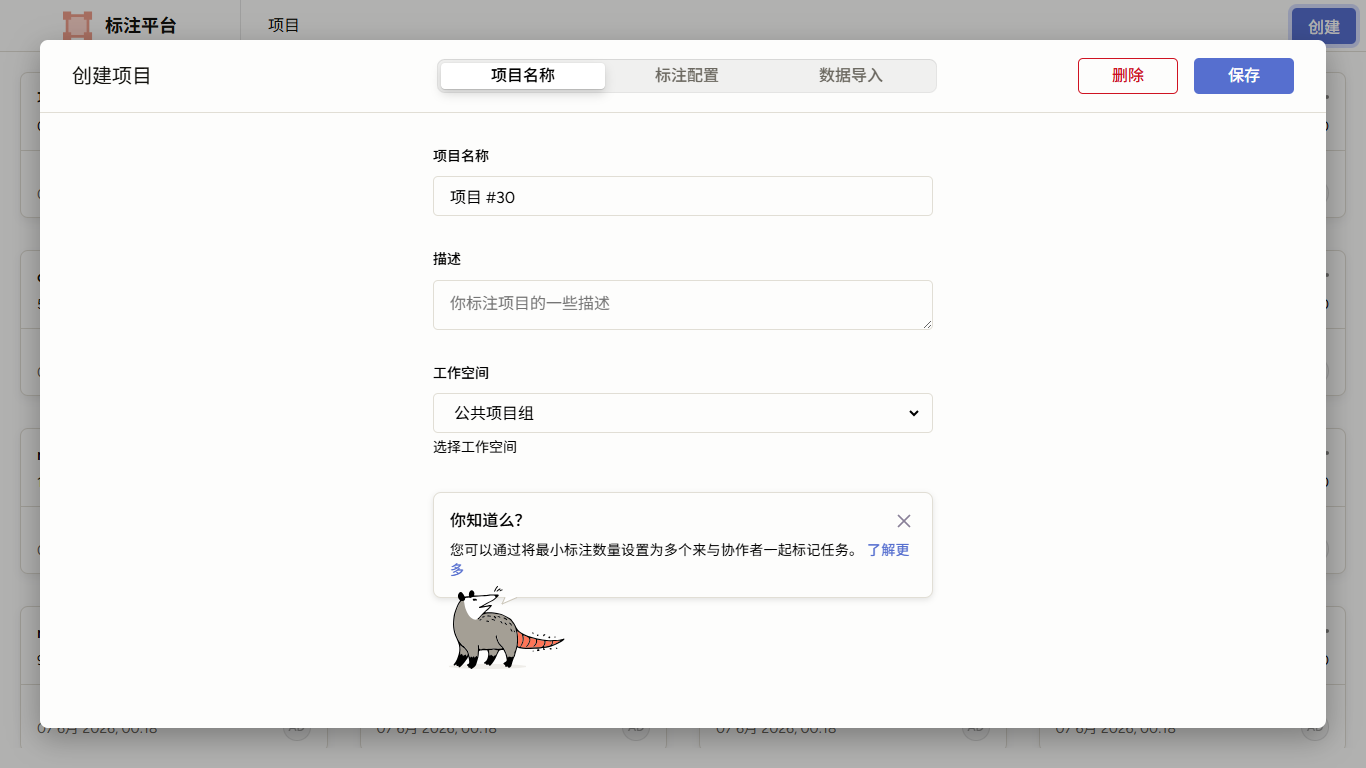Follow the 了解更多 link

[680, 559]
